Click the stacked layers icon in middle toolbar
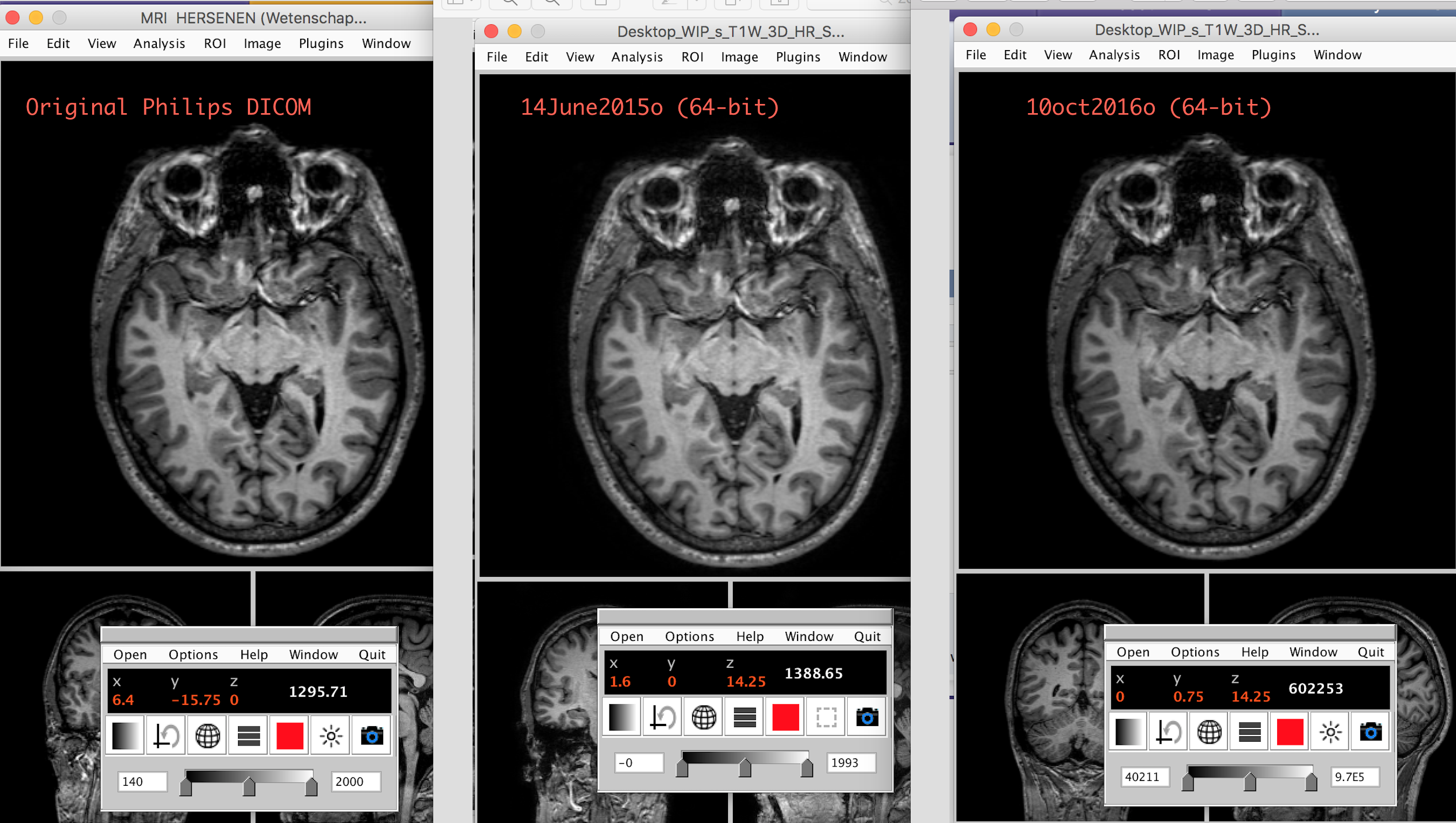The height and width of the screenshot is (823, 1456). [x=744, y=717]
